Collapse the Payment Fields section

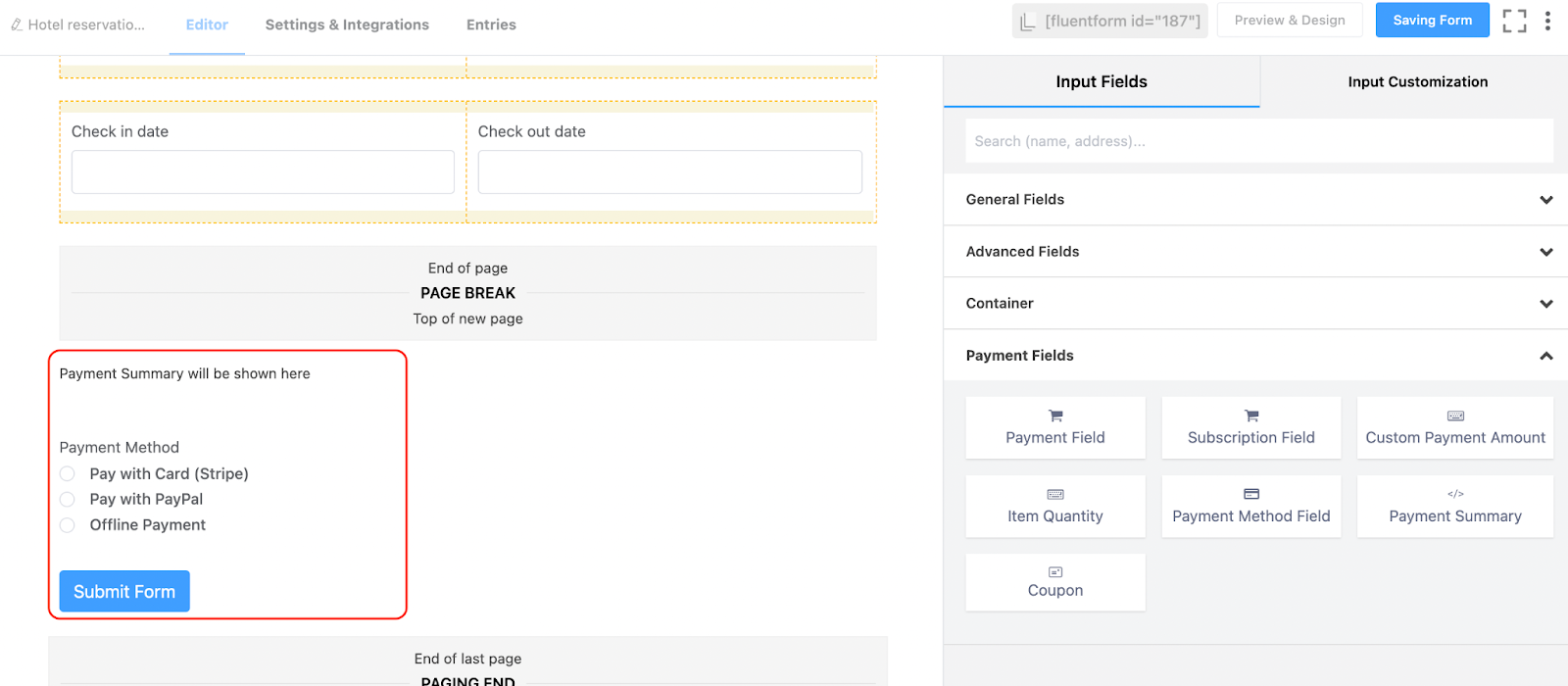(1545, 356)
